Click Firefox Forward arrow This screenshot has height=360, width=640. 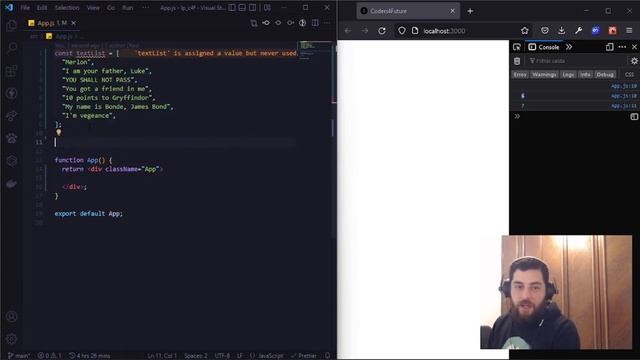(364, 31)
